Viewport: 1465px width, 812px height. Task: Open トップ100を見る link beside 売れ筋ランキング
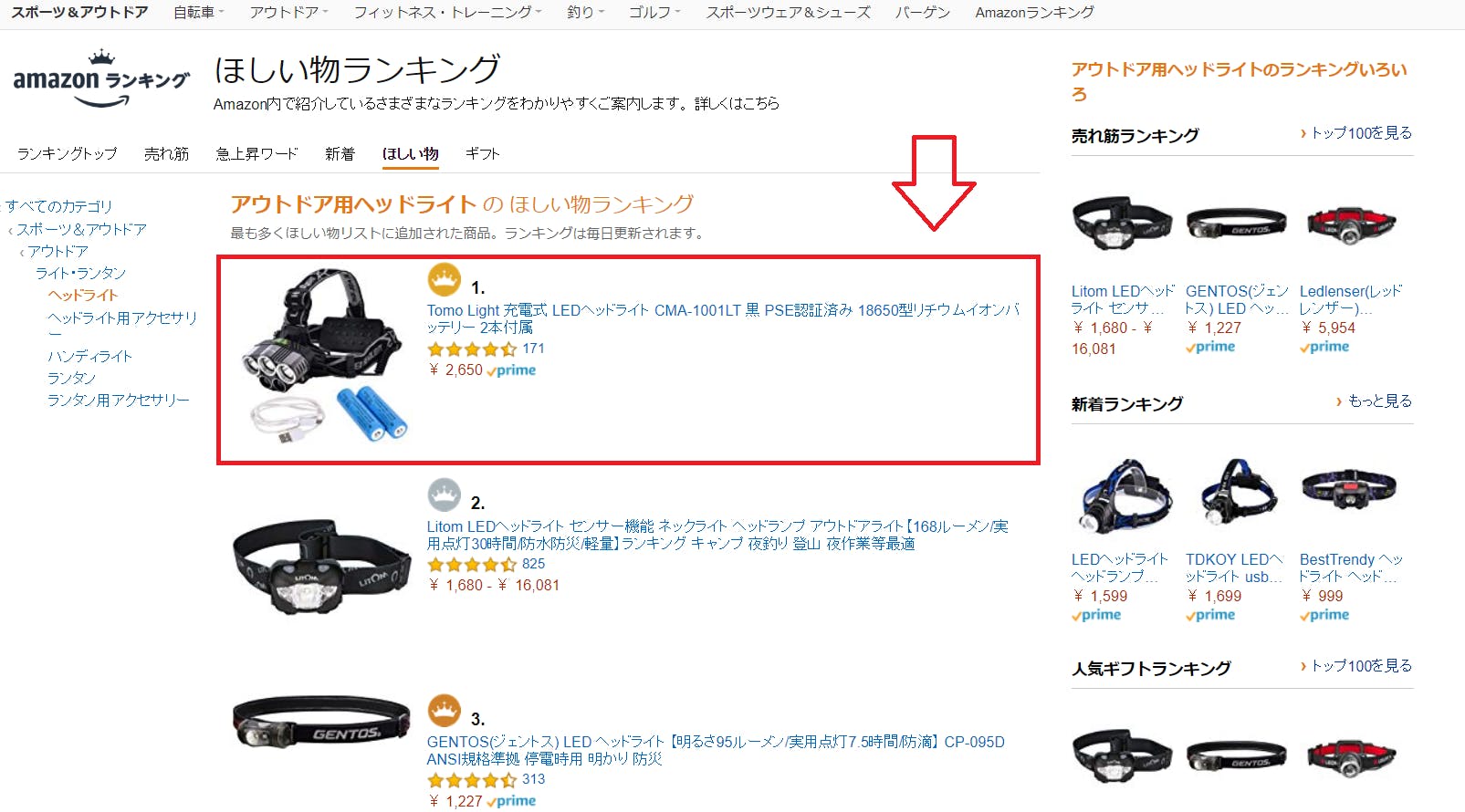point(1356,133)
